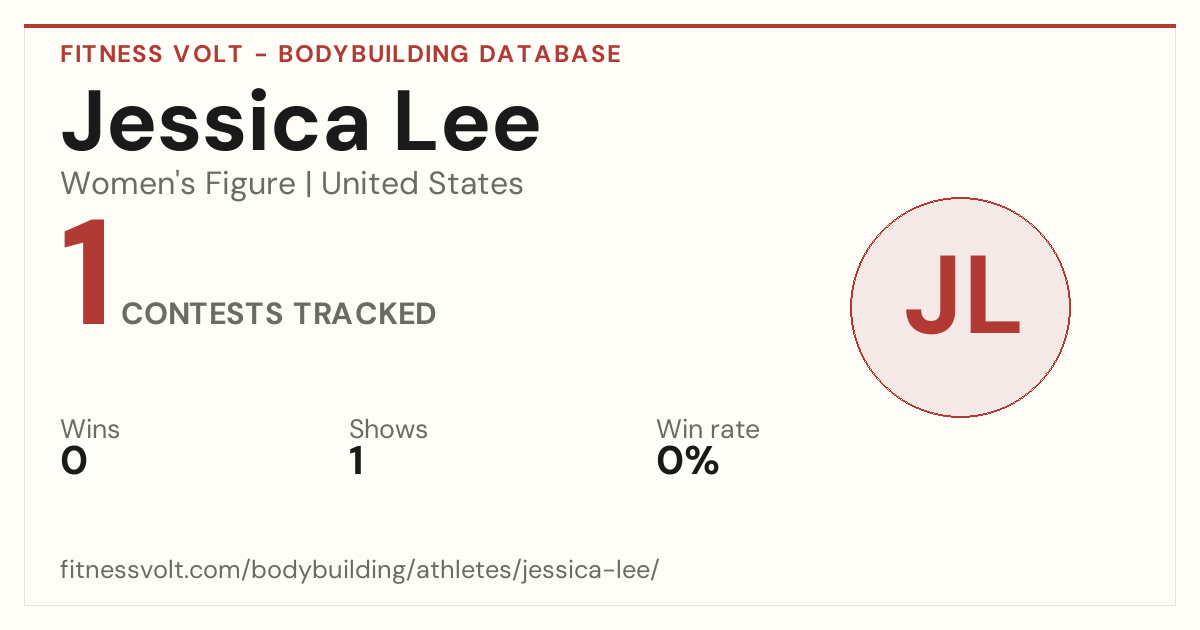
Task: Click the Win rate stat label
Action: pos(708,430)
